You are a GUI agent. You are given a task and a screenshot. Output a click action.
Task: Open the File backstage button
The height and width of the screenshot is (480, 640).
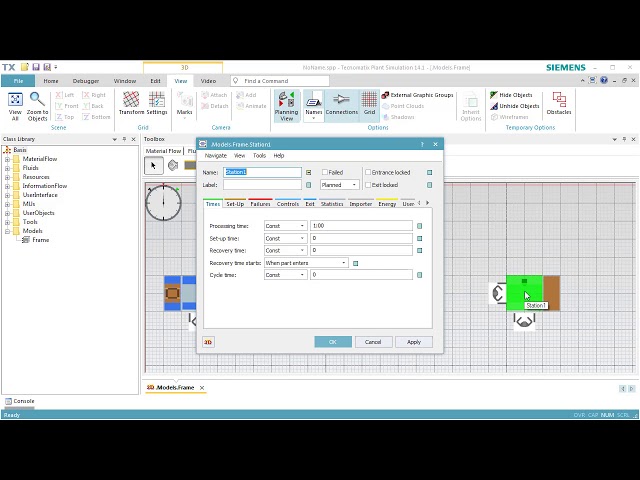pyautogui.click(x=18, y=81)
